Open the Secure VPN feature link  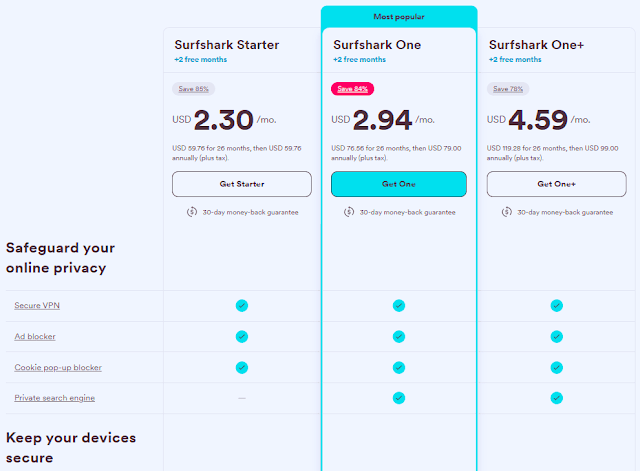point(37,305)
